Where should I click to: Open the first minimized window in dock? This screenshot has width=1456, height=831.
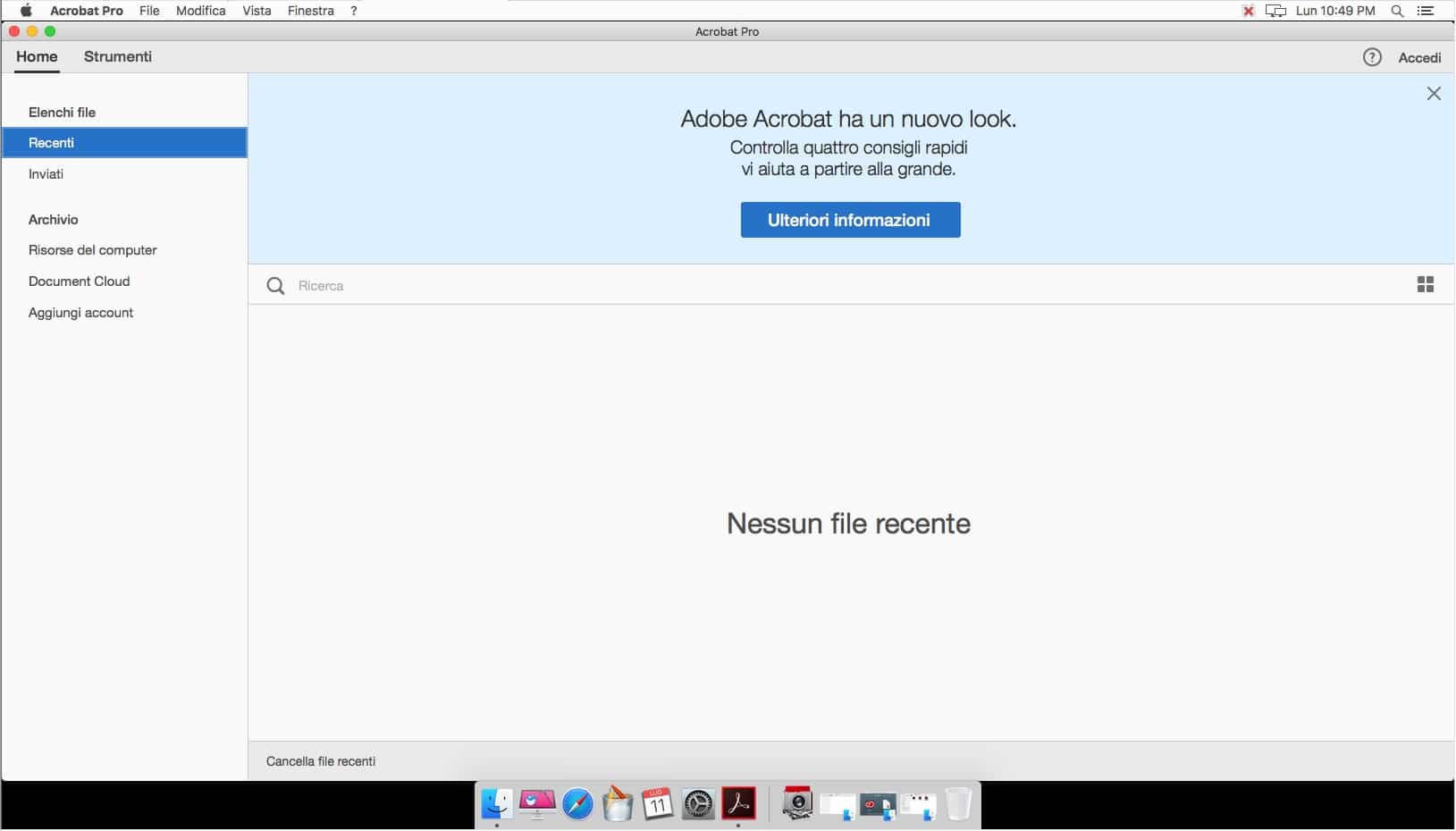tap(837, 806)
